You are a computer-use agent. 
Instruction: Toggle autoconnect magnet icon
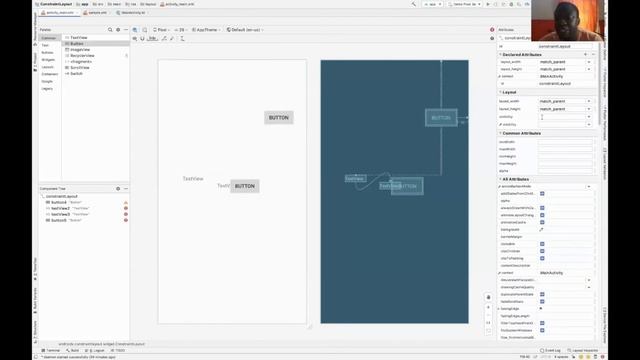point(142,38)
